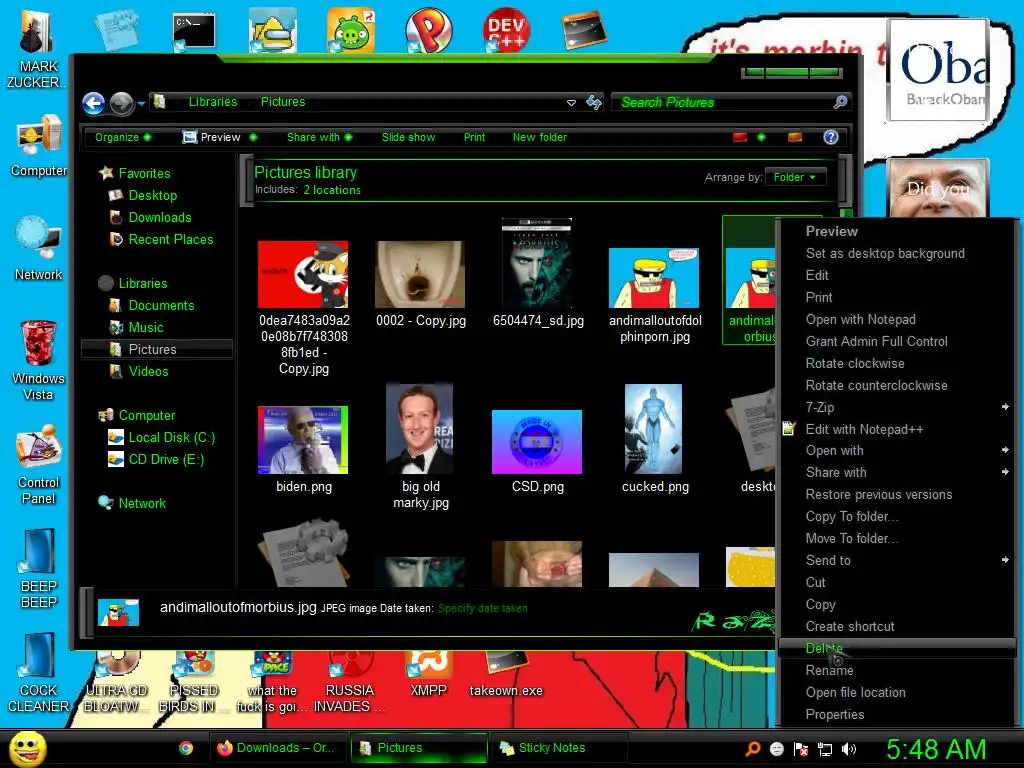
Task: Open the command prompt desktop shortcut
Action: coord(194,31)
